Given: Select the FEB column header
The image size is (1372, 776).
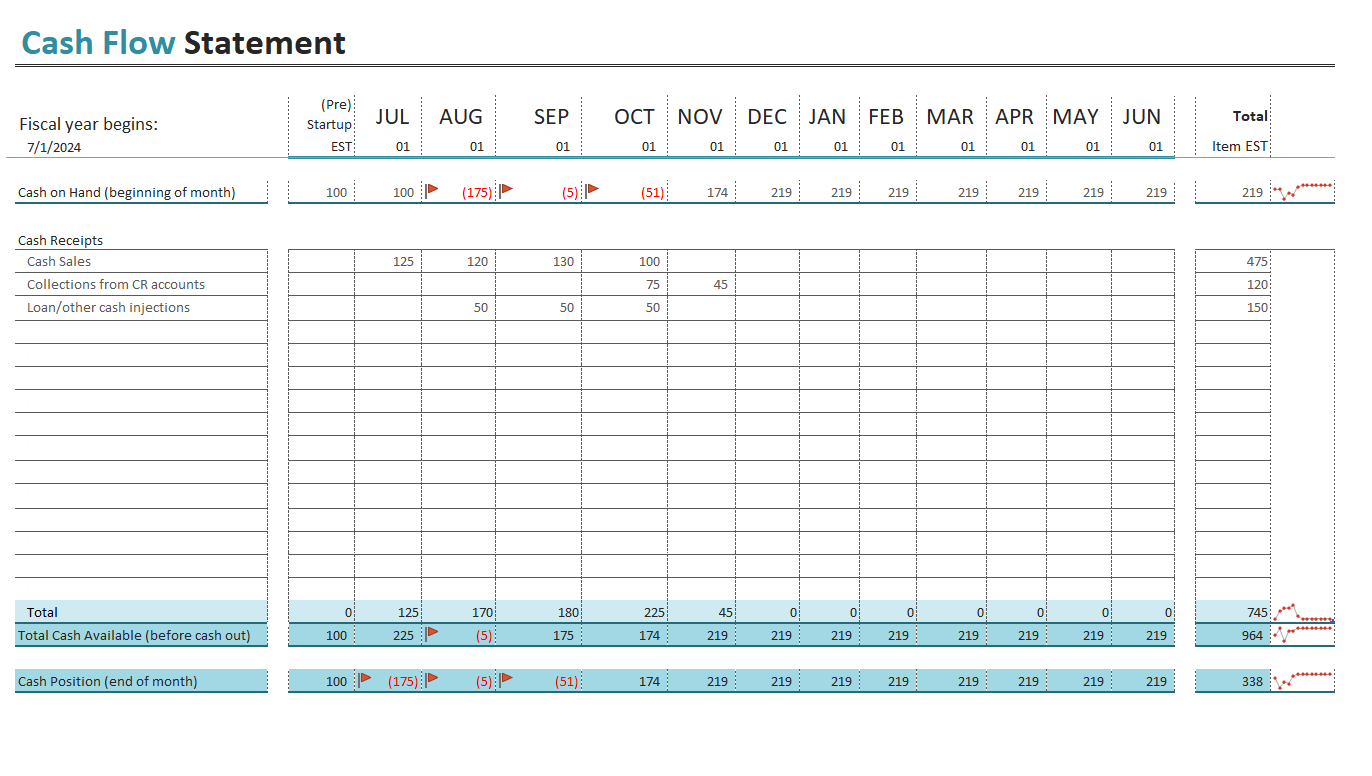Looking at the screenshot, I should (x=886, y=116).
